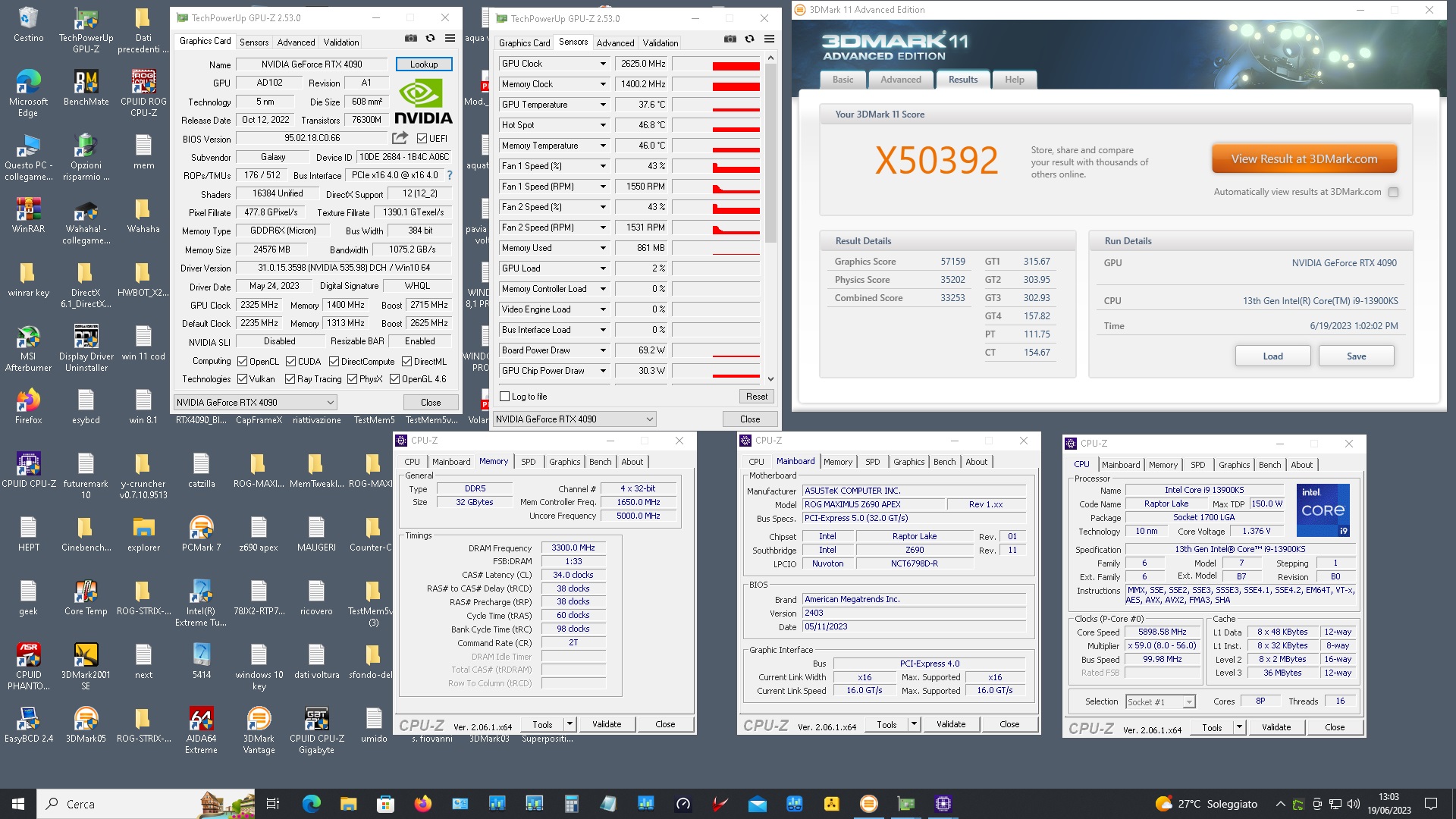The image size is (1456, 819).
Task: Open the Core Temp desktop icon
Action: [86, 598]
